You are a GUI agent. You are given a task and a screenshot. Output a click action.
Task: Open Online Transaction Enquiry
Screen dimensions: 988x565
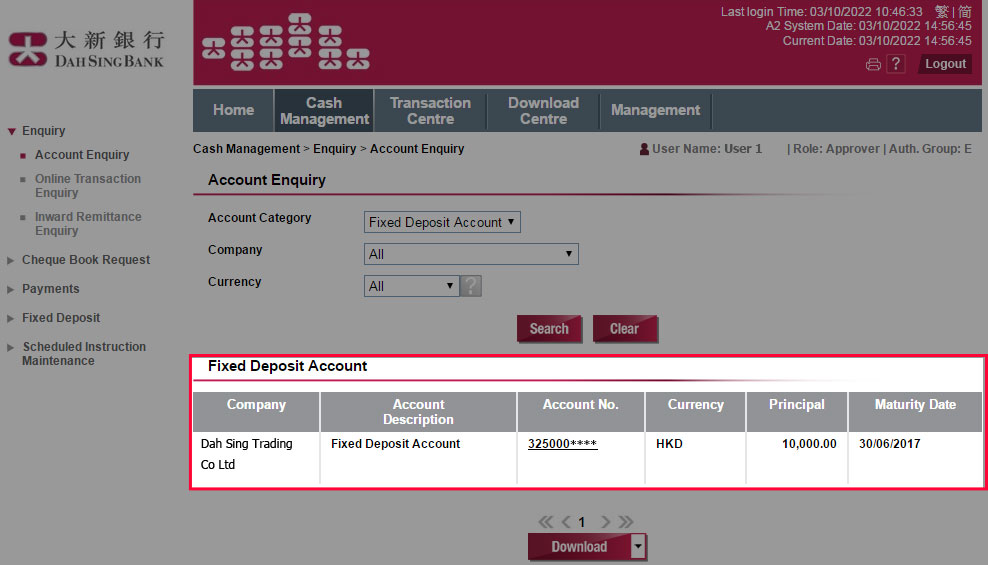point(88,186)
